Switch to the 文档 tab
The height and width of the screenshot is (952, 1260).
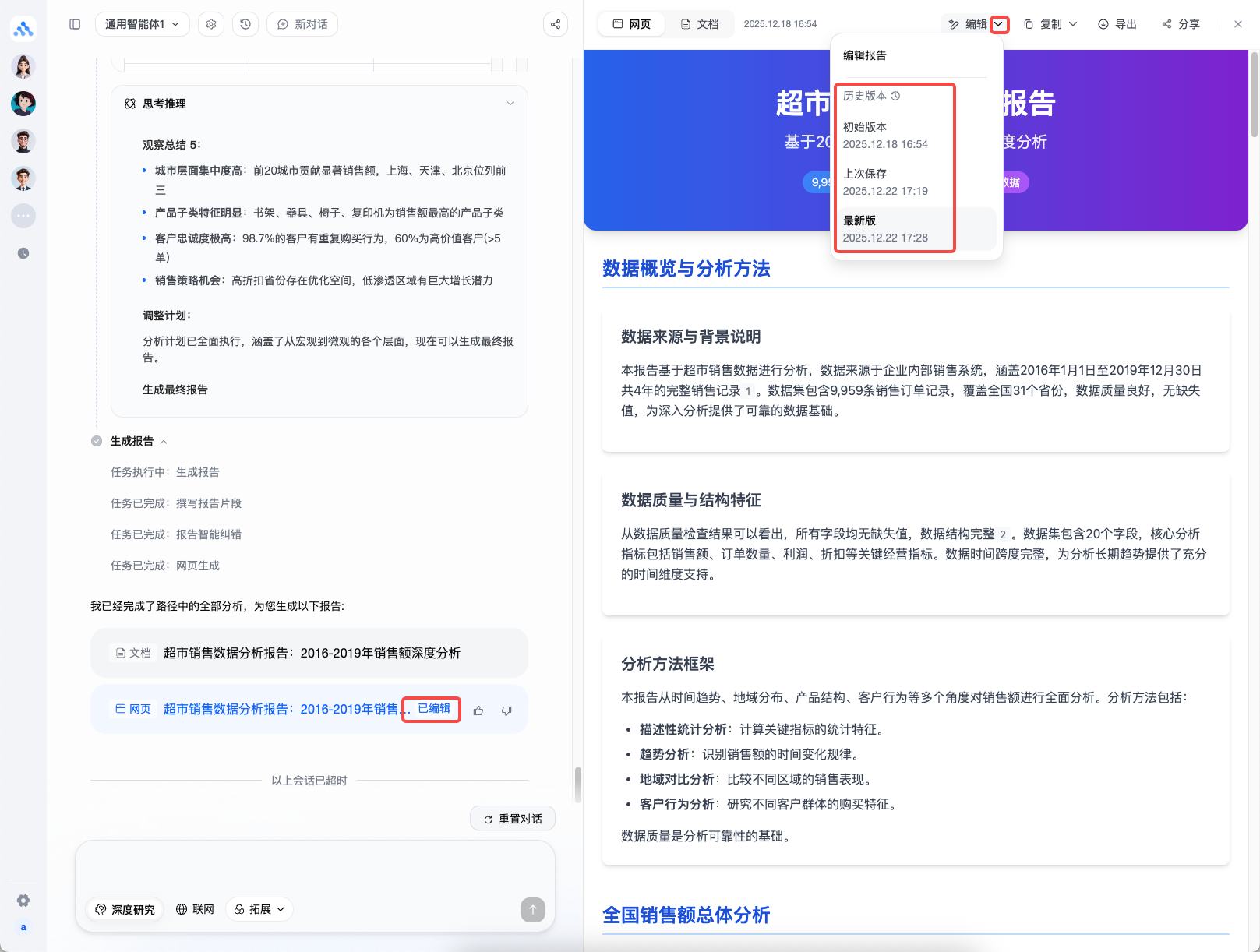click(x=700, y=24)
